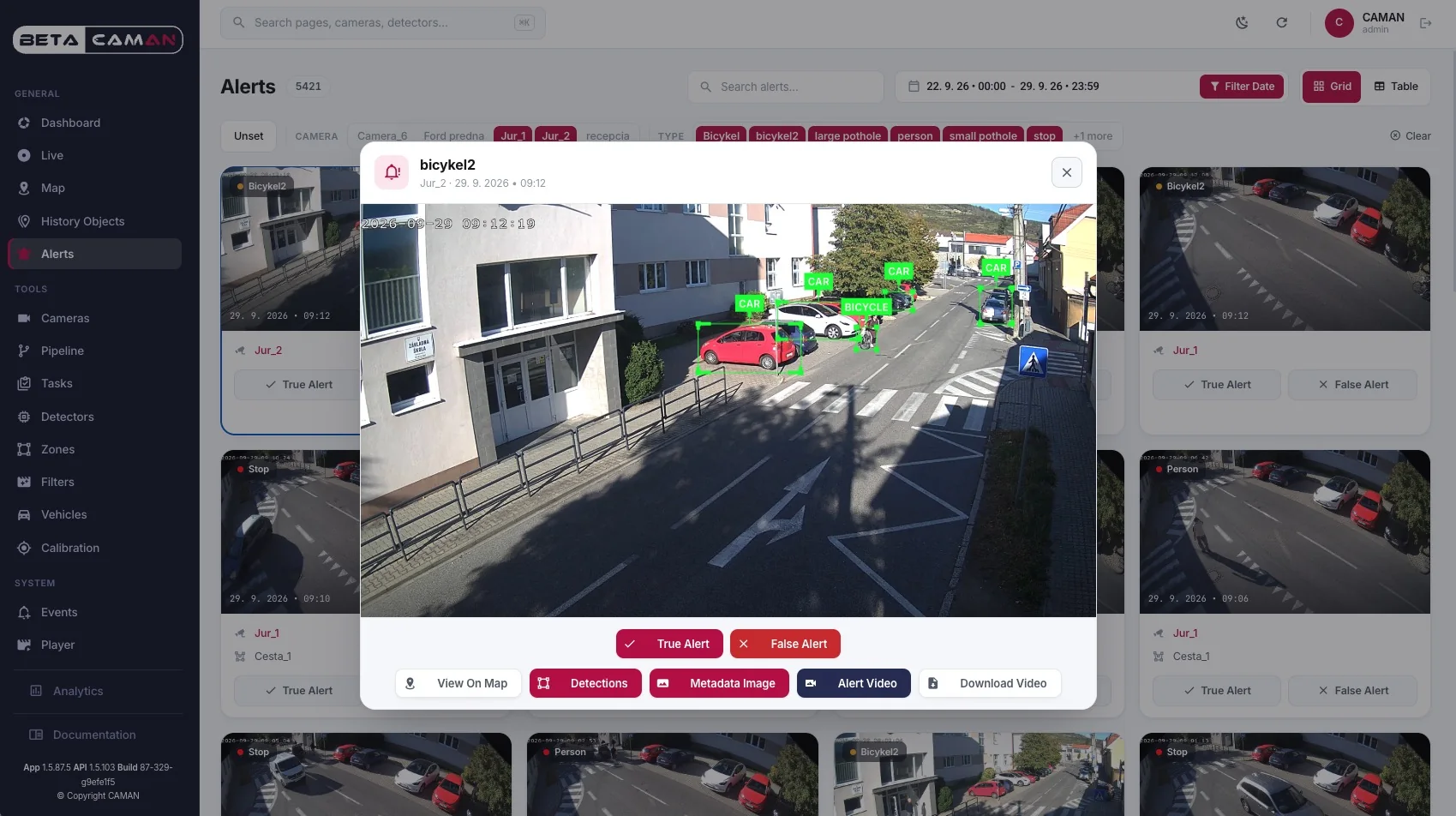This screenshot has height=816, width=1456.
Task: Click the Tasks sidebar icon
Action: (x=24, y=384)
